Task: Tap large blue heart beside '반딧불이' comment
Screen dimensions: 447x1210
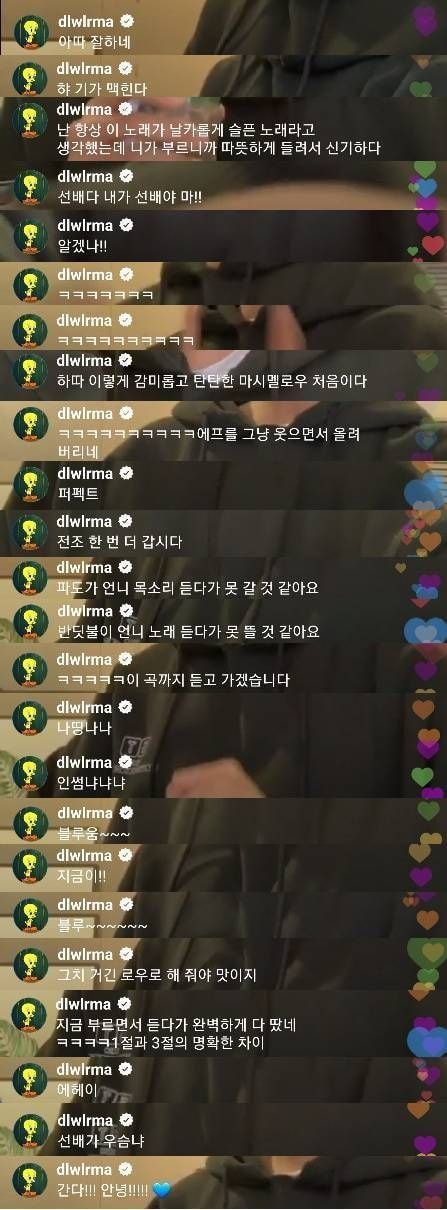Action: pyautogui.click(x=424, y=630)
